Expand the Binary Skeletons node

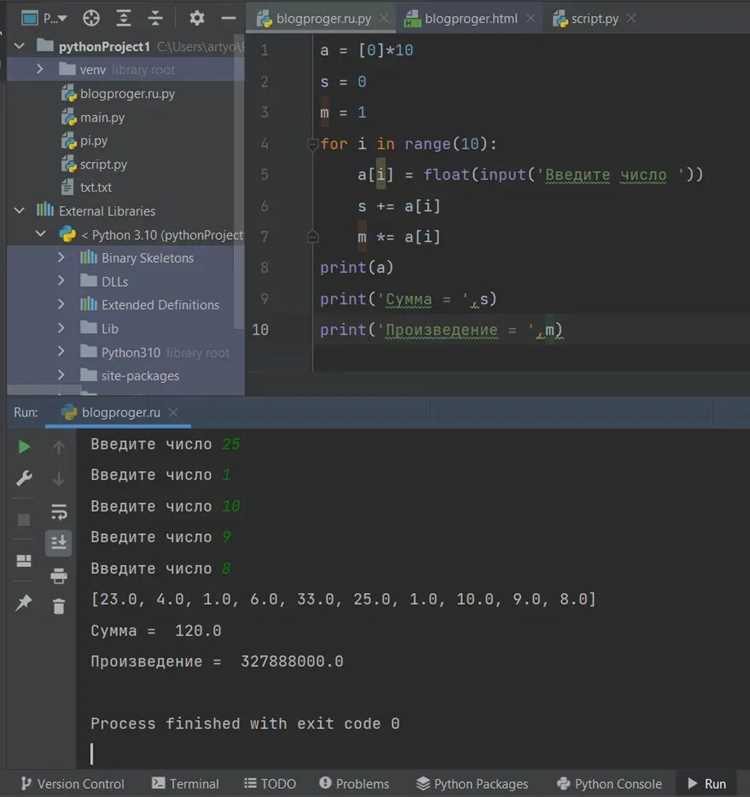point(61,258)
